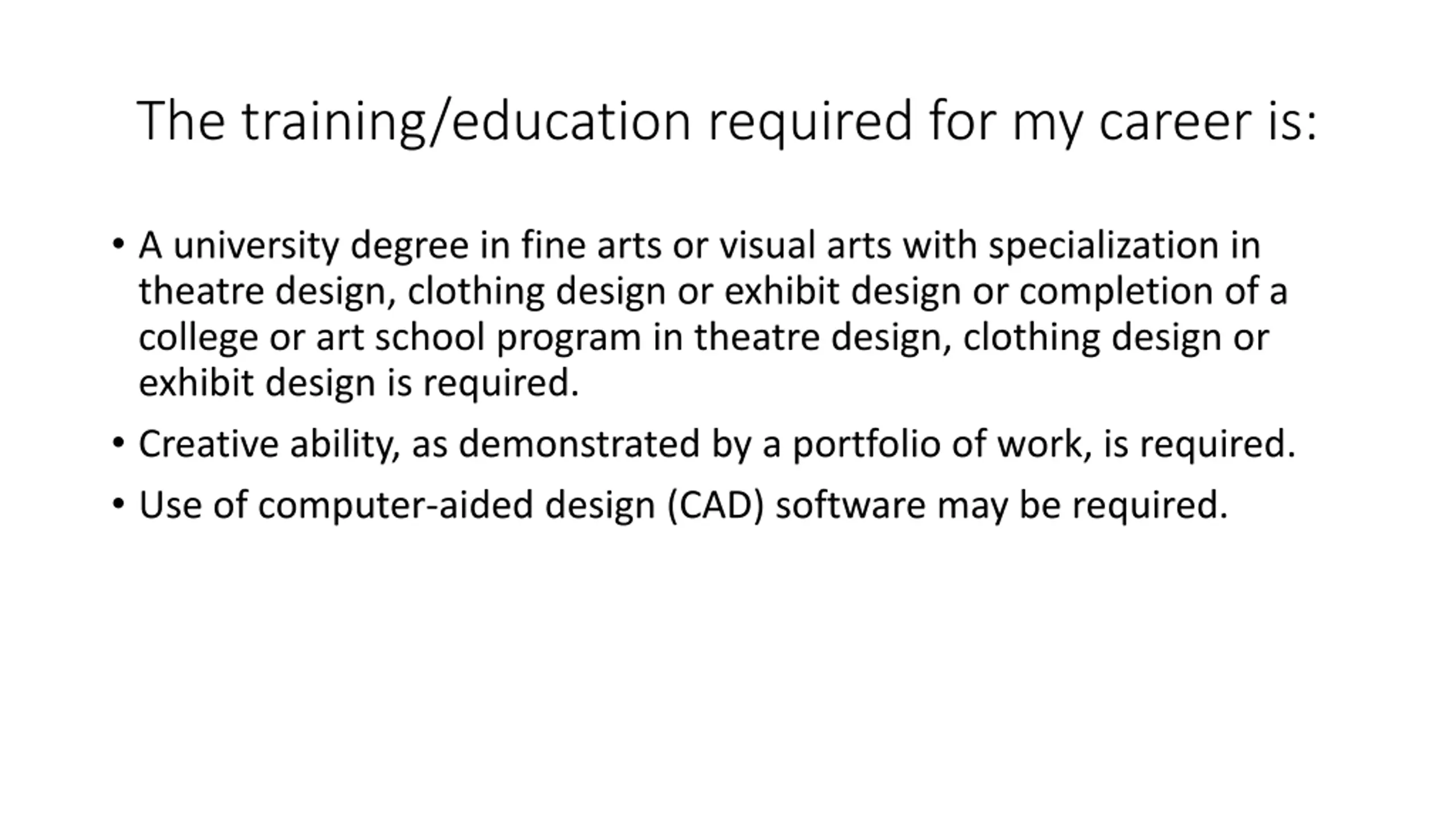Click the words "may be required."
This screenshot has height=819, width=1456.
tap(1082, 505)
